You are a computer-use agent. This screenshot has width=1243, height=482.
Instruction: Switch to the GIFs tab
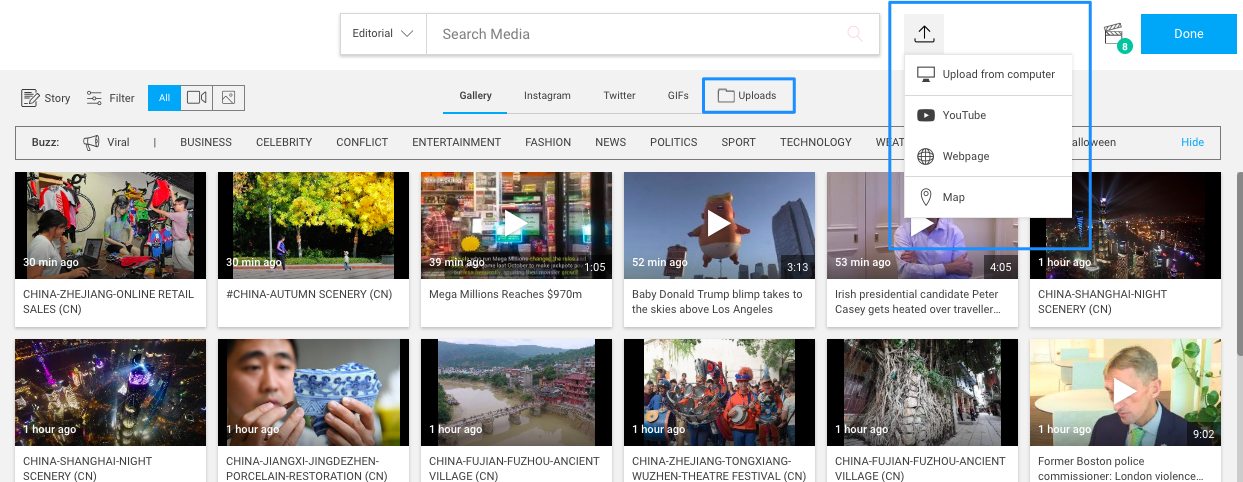pyautogui.click(x=678, y=96)
